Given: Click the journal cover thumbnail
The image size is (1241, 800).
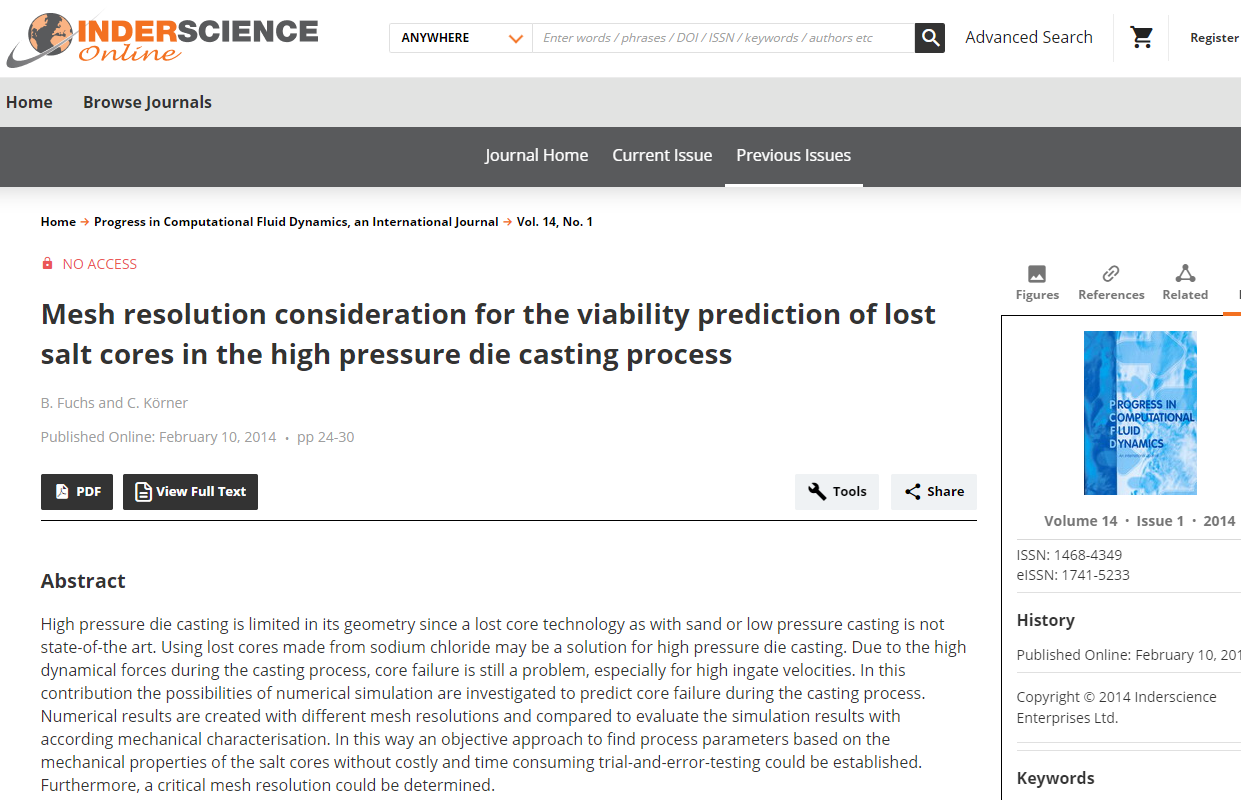Looking at the screenshot, I should (x=1140, y=413).
